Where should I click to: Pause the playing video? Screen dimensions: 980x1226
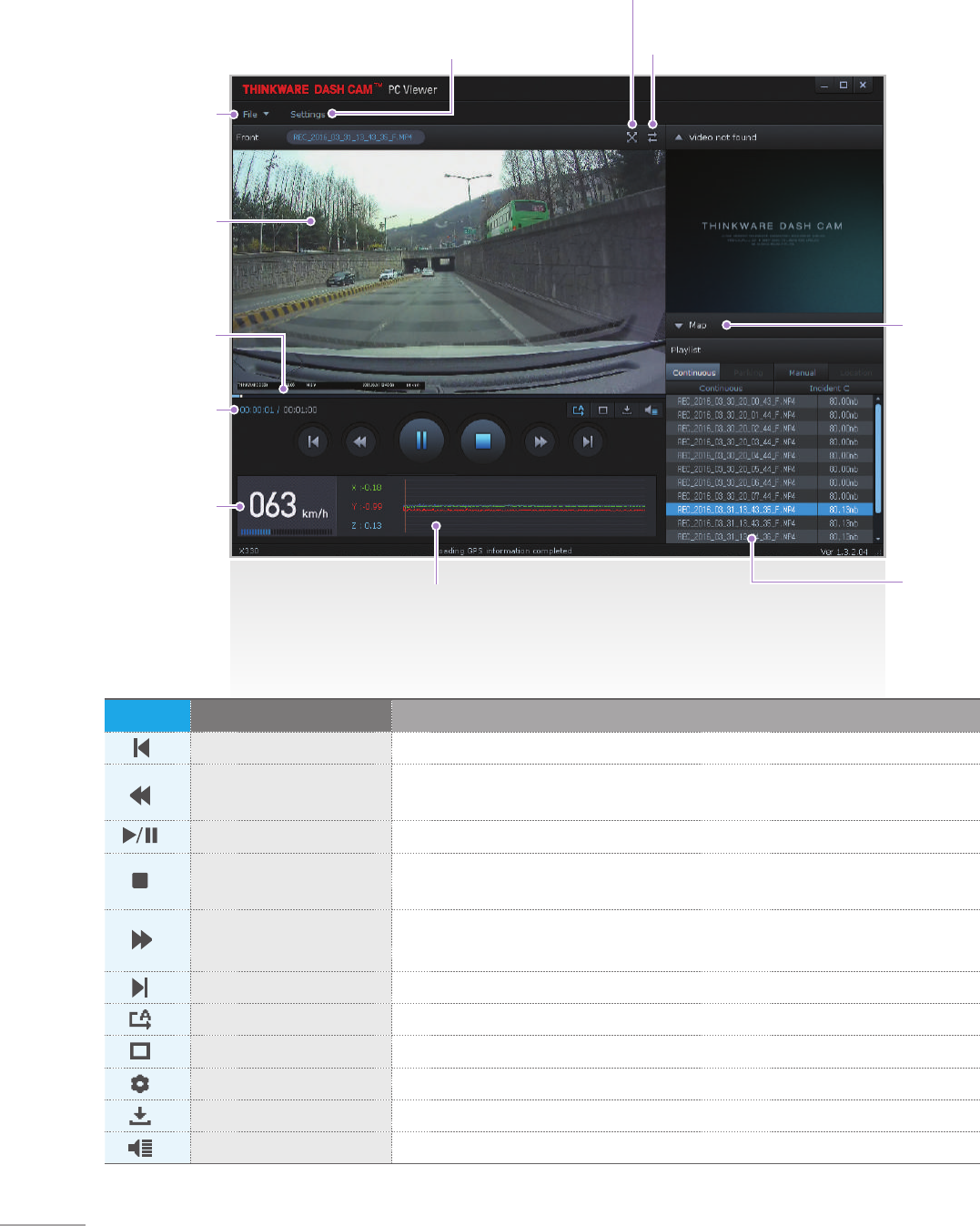click(421, 441)
